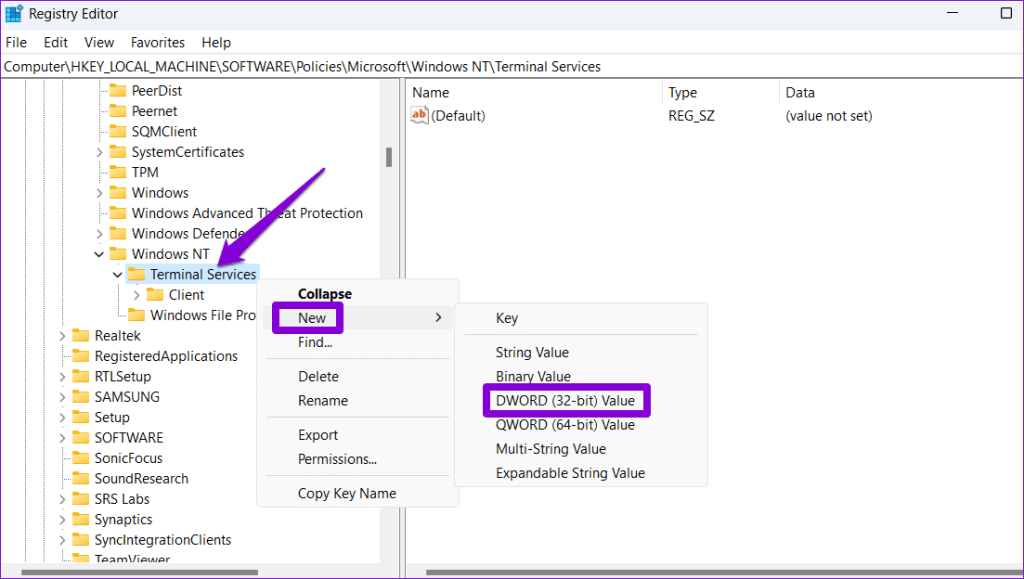Click the (Default) string value icon
The height and width of the screenshot is (579, 1024).
coord(419,116)
